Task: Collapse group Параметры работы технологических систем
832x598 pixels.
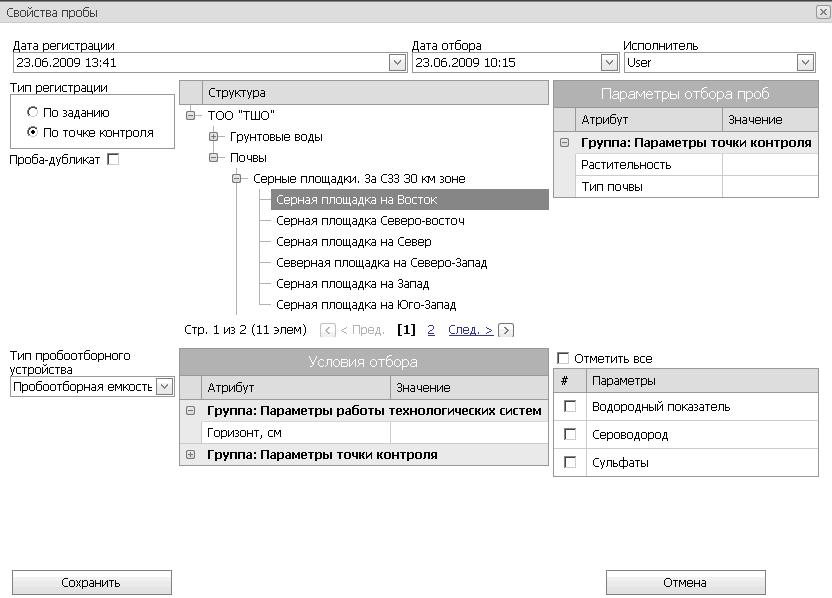Action: pos(190,411)
